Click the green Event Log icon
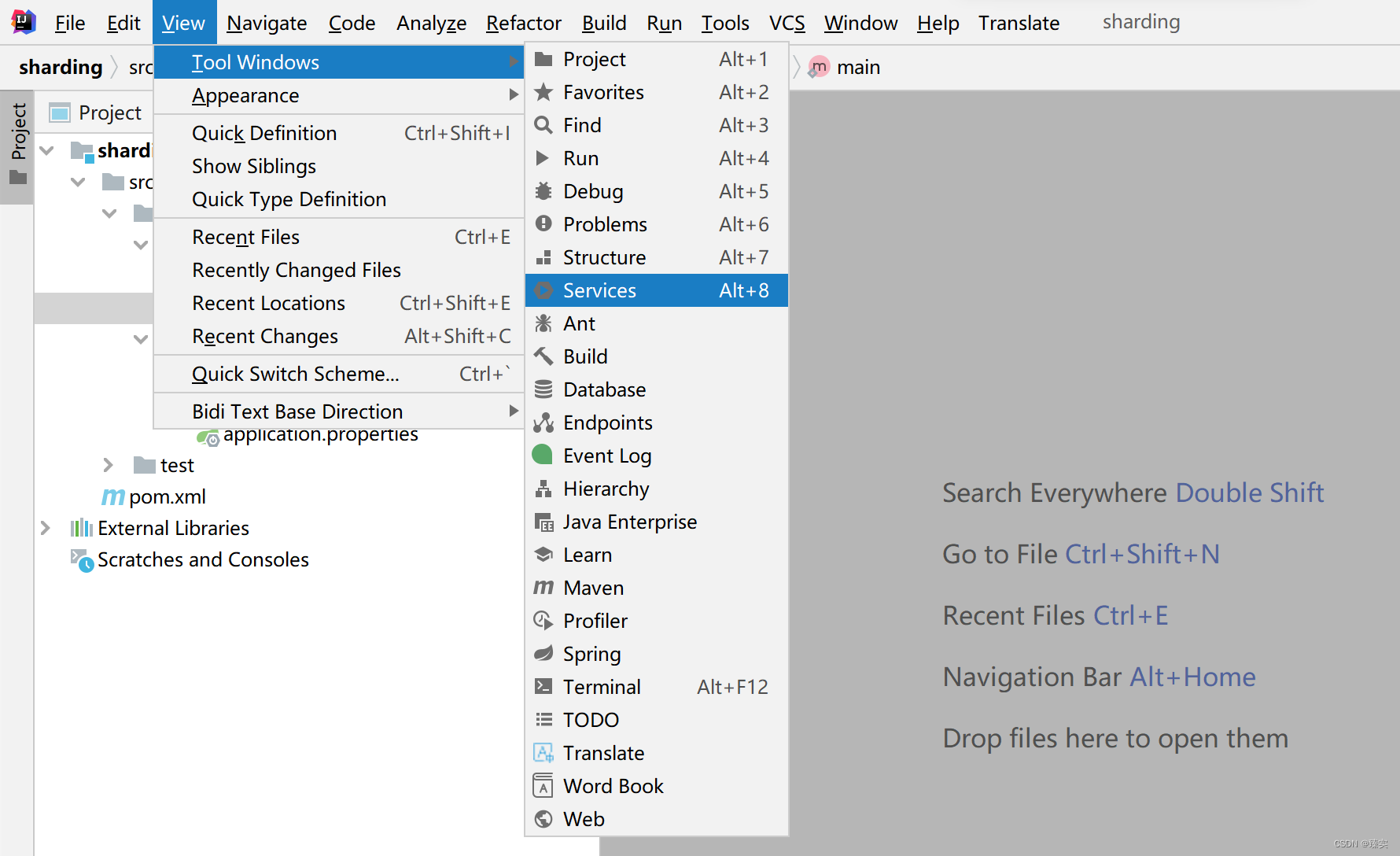The width and height of the screenshot is (1400, 856). click(543, 455)
